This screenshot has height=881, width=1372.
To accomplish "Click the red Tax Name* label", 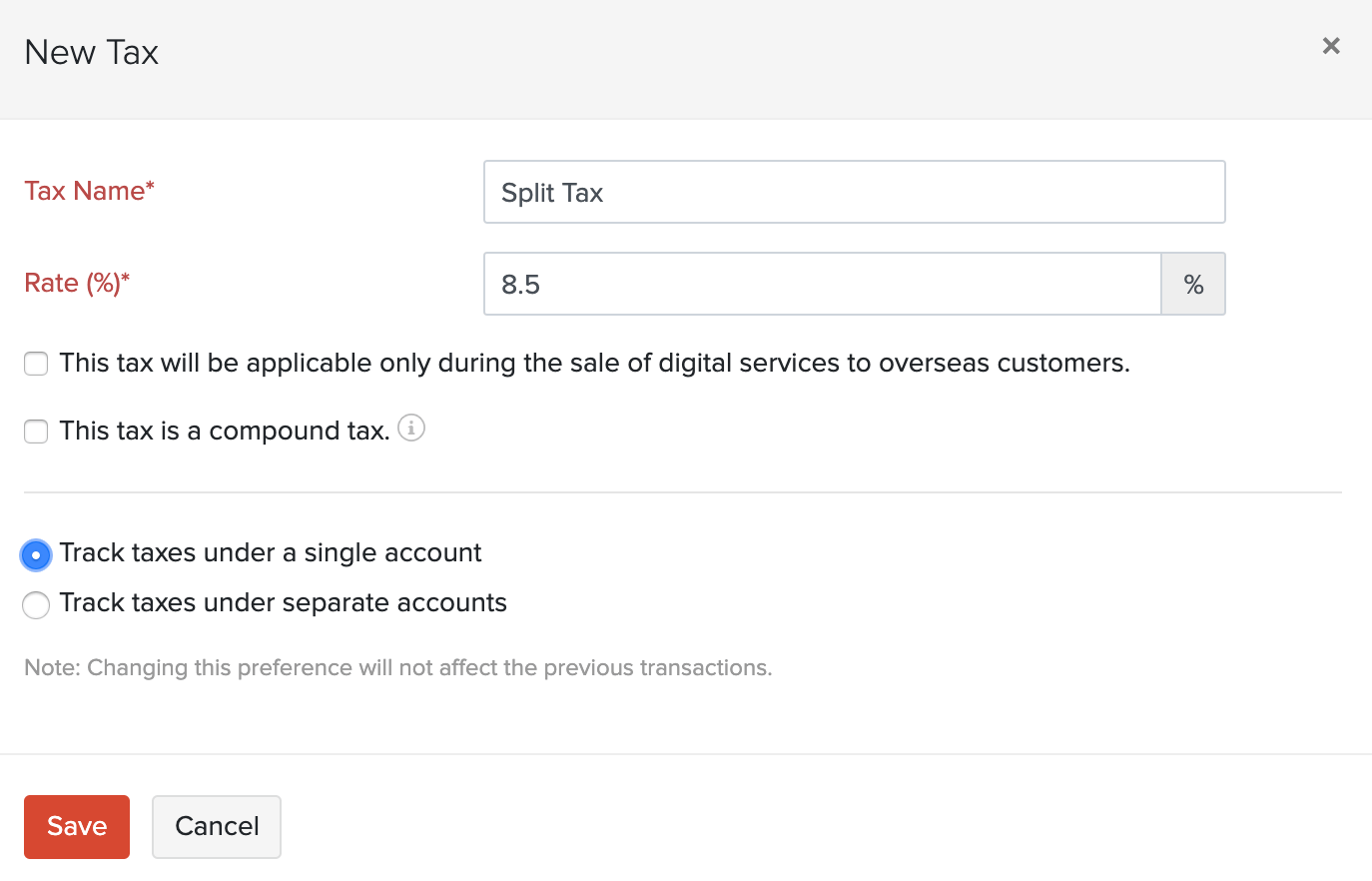I will 89,191.
